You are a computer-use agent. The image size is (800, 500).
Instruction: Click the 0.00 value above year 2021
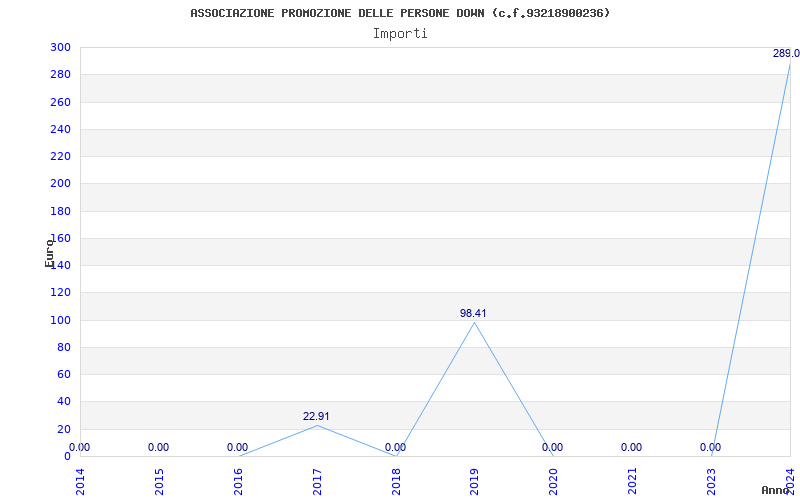[x=632, y=447]
